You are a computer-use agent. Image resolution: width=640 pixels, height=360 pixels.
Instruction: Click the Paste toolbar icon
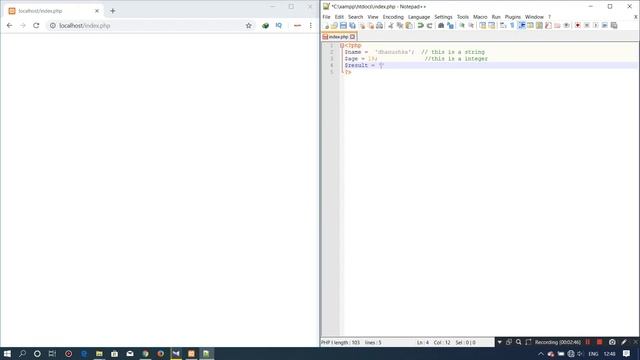(x=409, y=25)
